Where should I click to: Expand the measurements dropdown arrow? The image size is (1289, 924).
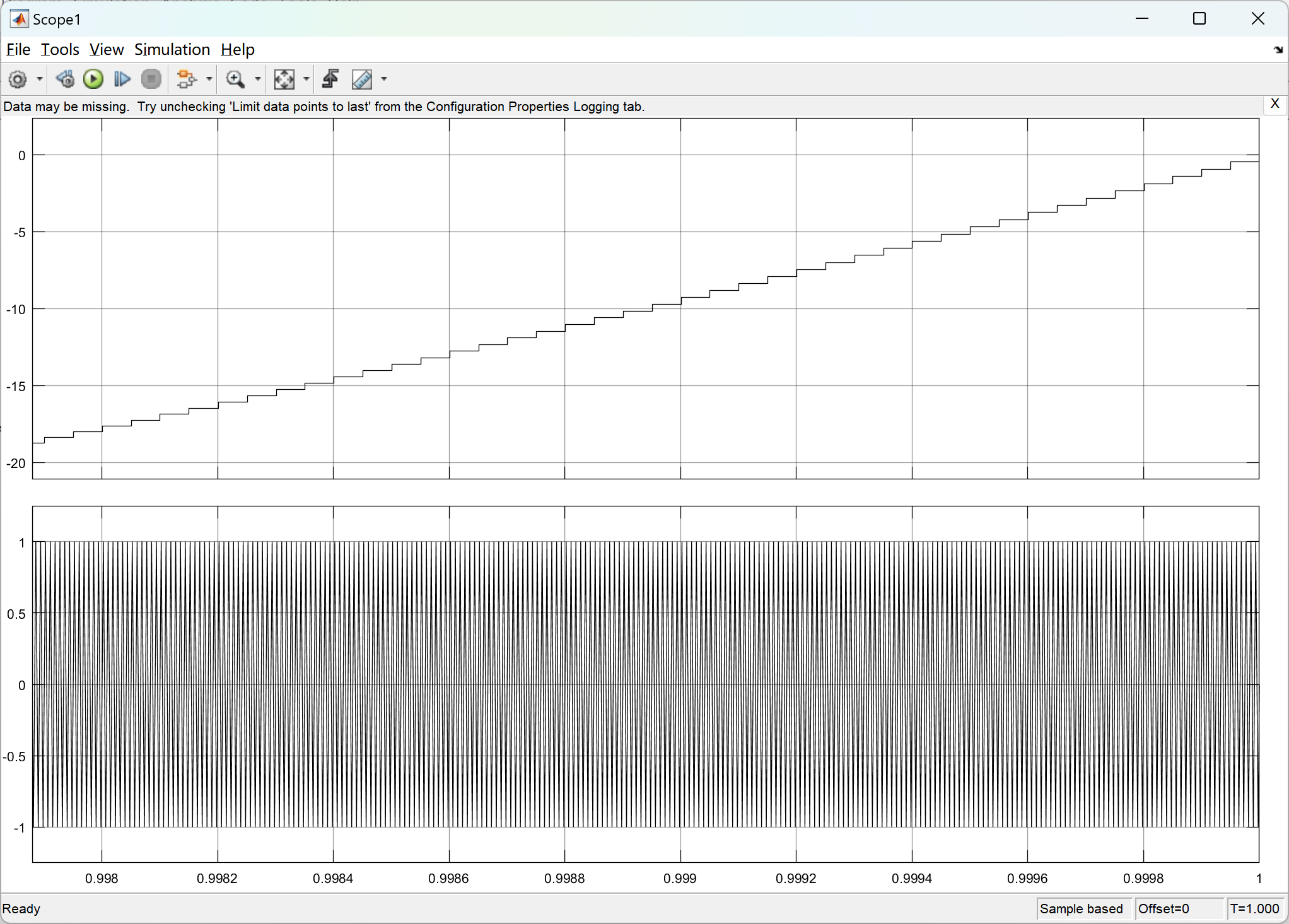[384, 79]
